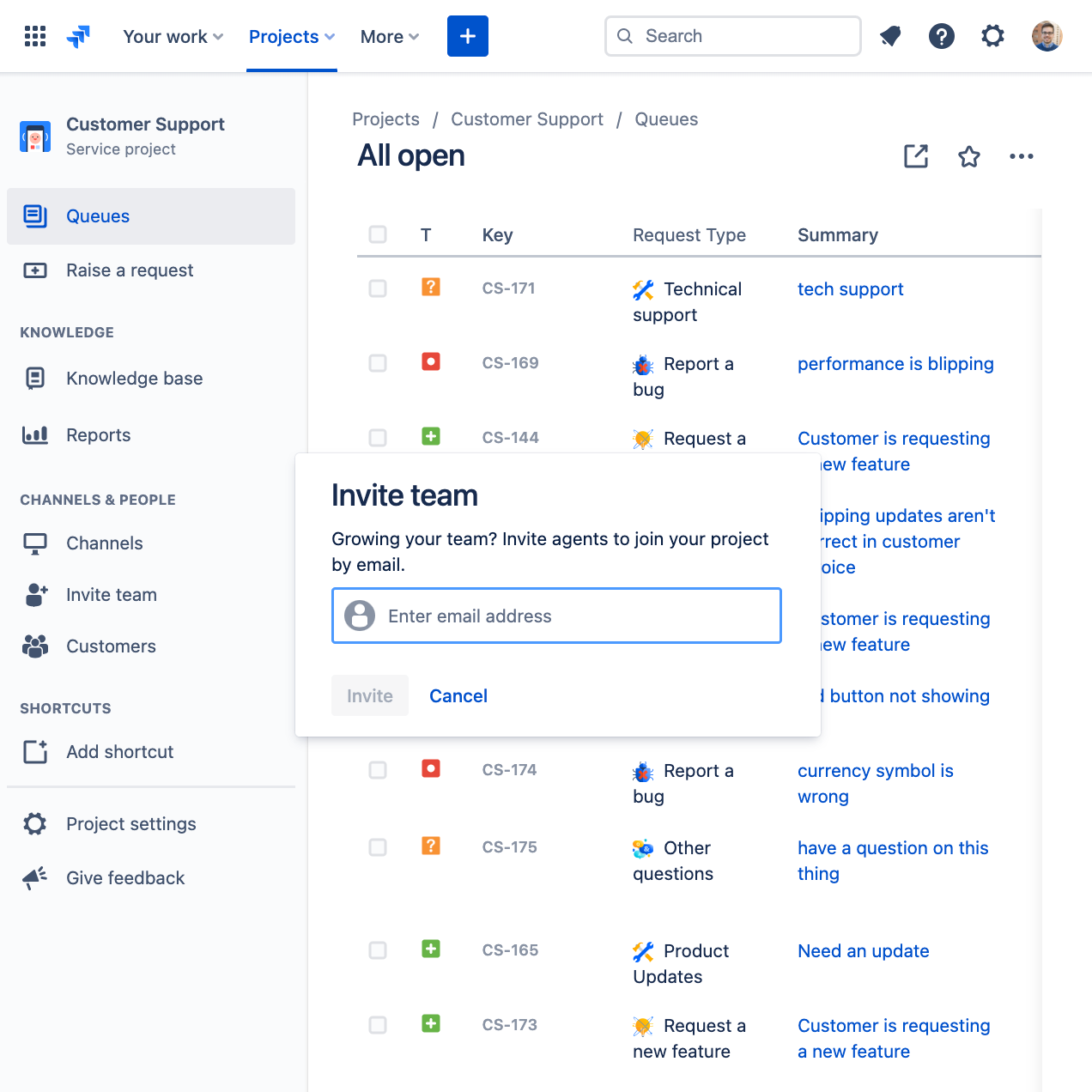
Task: Expand the Your work dropdown
Action: point(173,37)
